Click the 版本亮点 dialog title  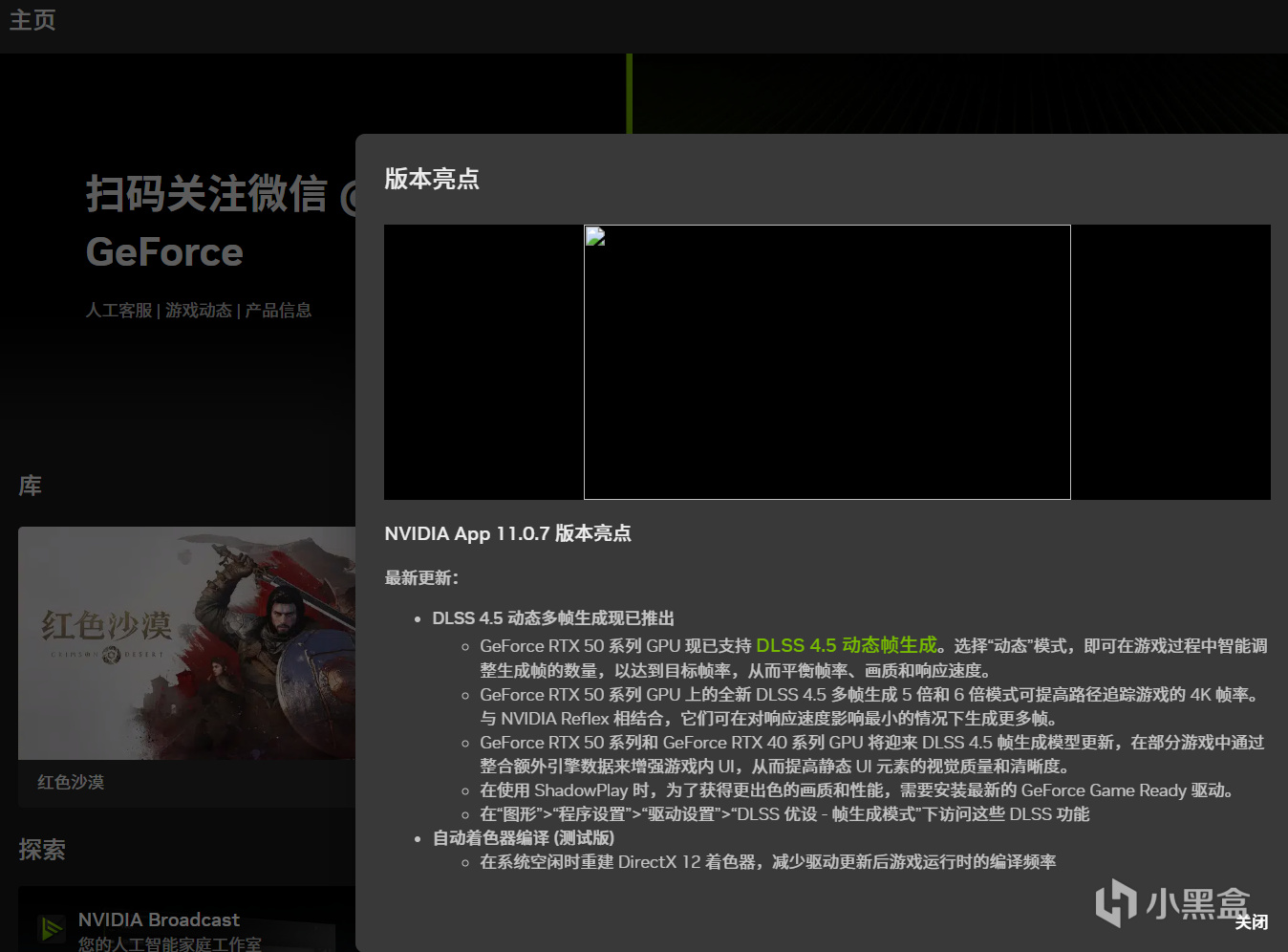coord(432,179)
